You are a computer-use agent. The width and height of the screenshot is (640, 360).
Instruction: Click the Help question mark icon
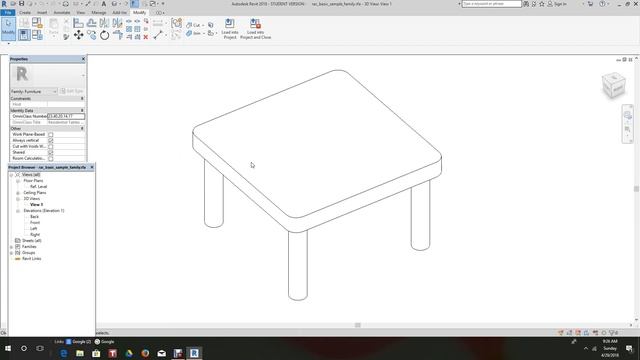point(602,4)
